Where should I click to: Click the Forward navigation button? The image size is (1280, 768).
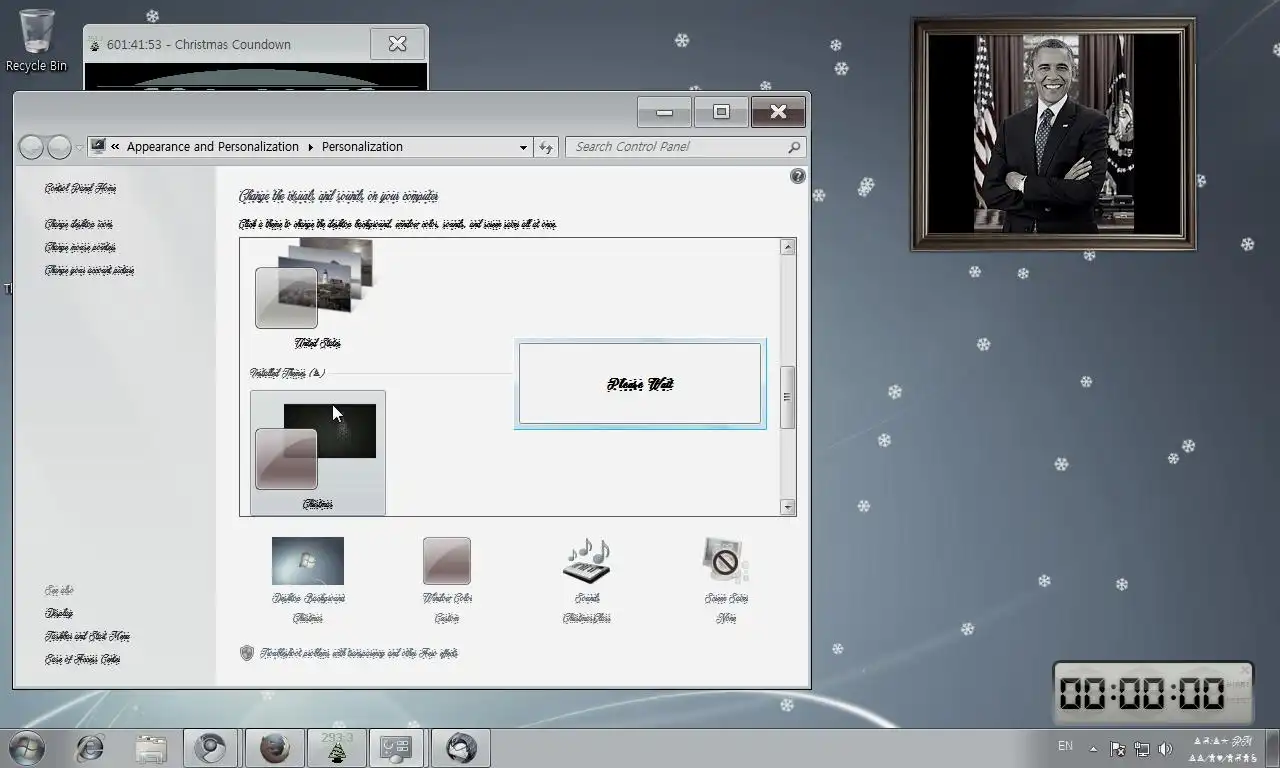[x=59, y=147]
